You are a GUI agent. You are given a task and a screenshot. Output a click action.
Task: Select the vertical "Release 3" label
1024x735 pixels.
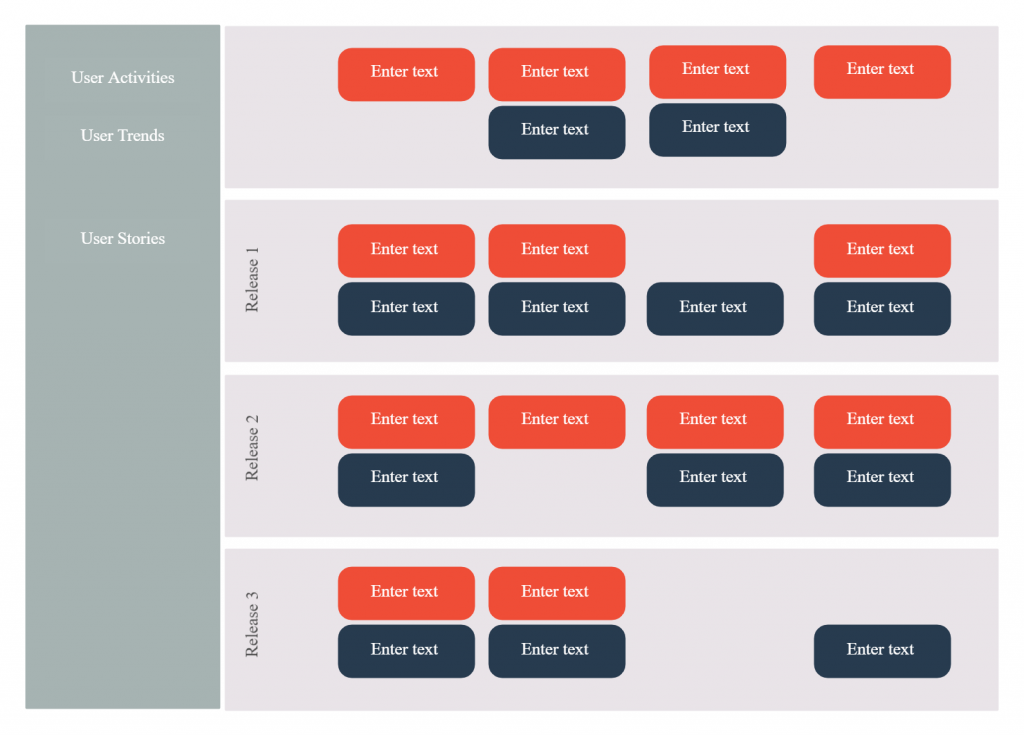(x=252, y=624)
